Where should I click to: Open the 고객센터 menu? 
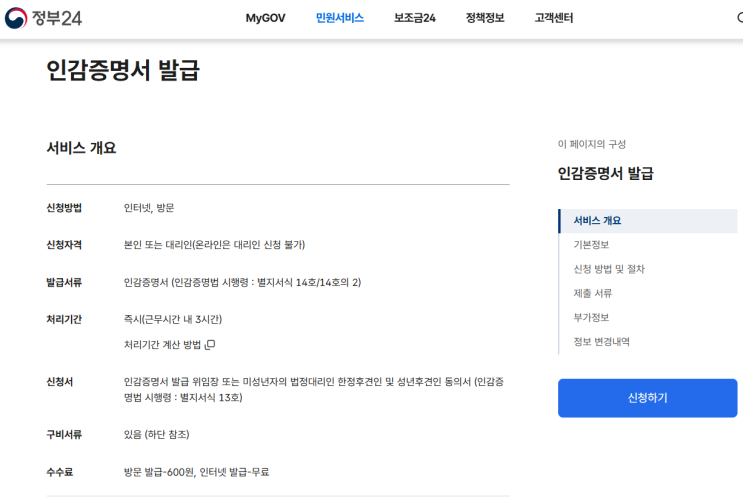click(554, 18)
